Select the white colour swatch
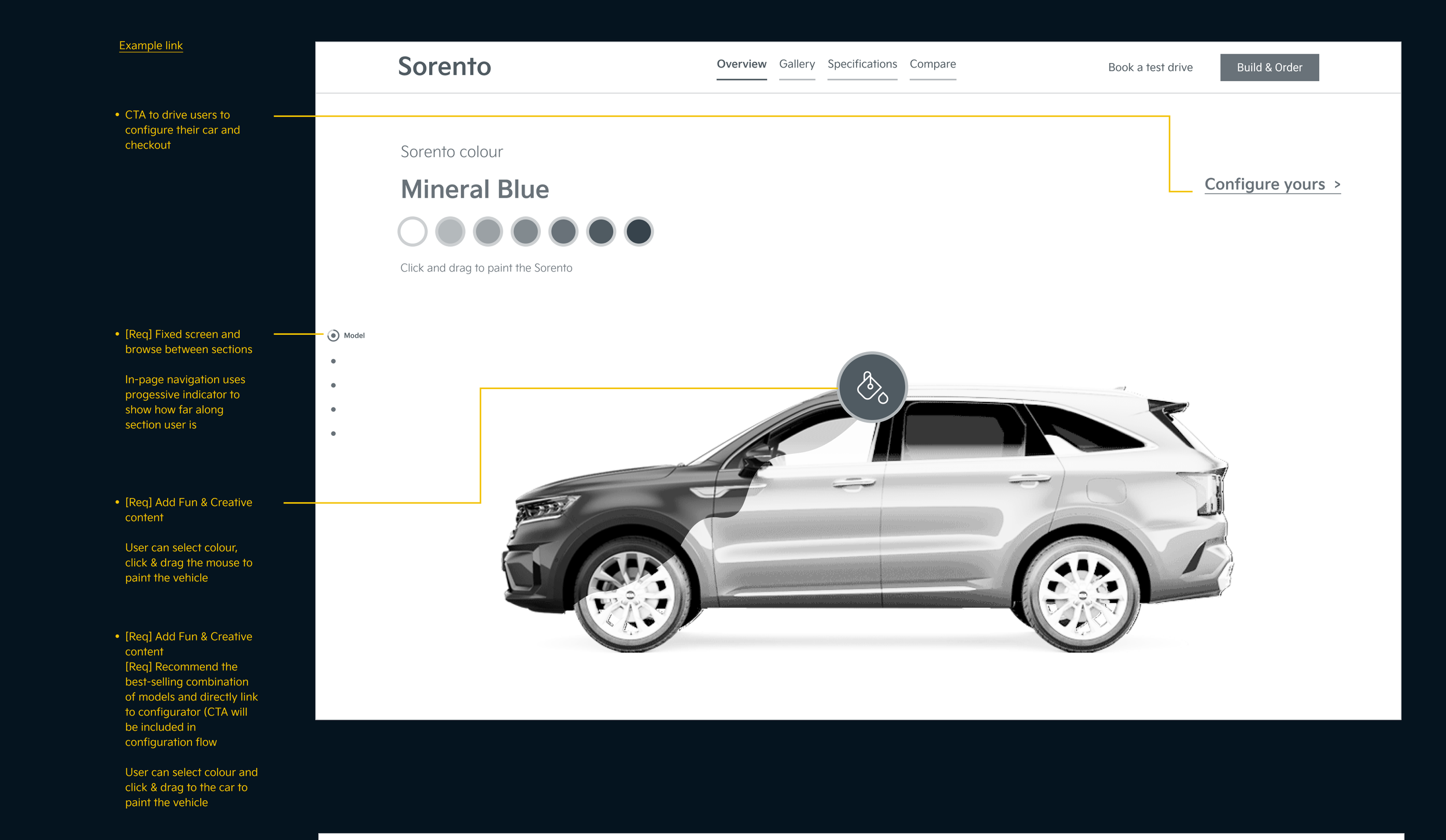The height and width of the screenshot is (840, 1446). click(x=412, y=232)
